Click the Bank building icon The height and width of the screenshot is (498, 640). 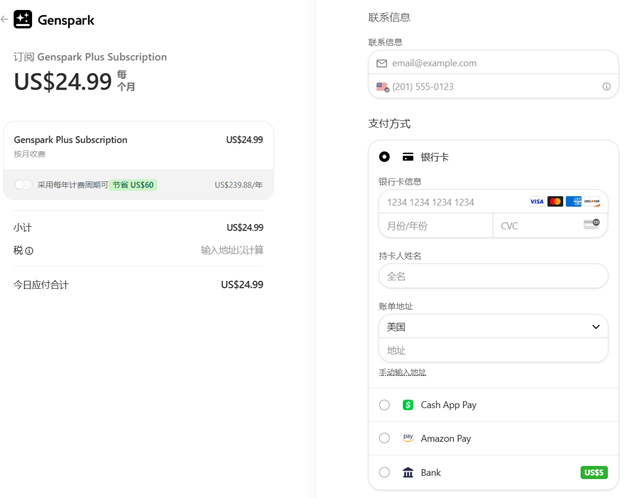click(x=408, y=472)
